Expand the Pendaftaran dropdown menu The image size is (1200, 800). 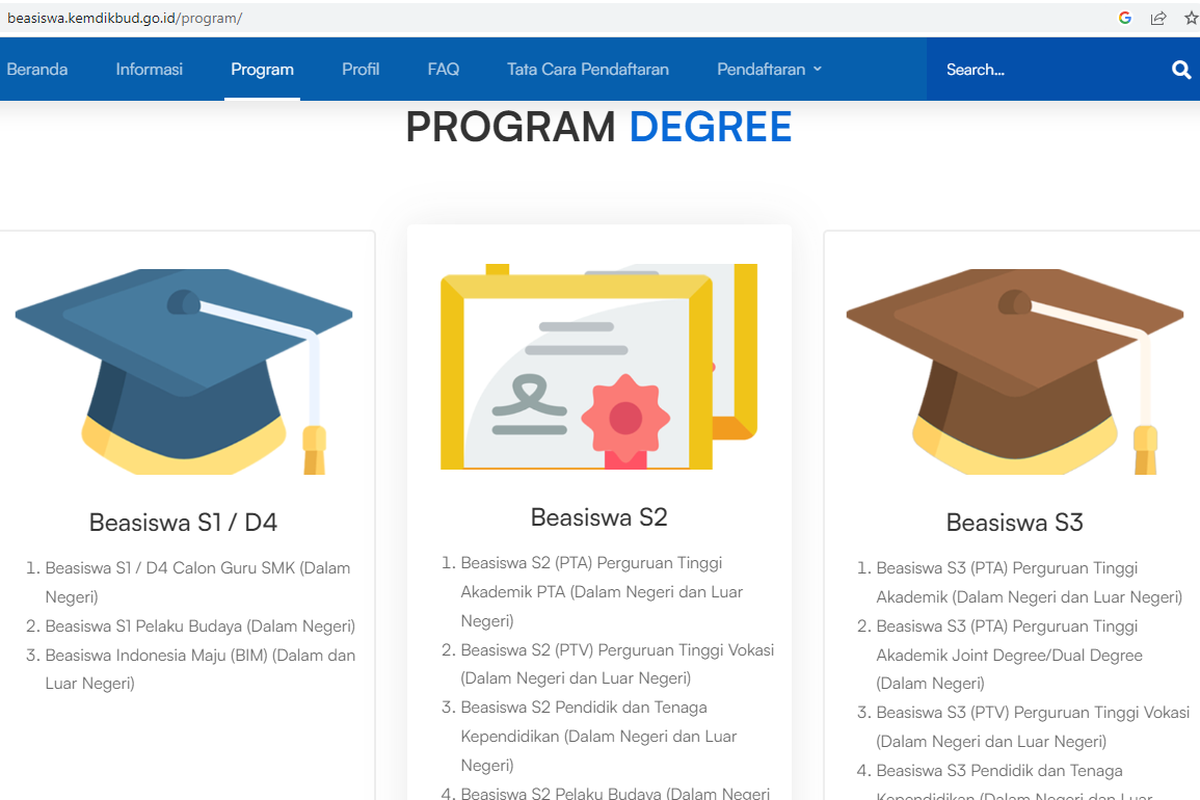pos(769,70)
